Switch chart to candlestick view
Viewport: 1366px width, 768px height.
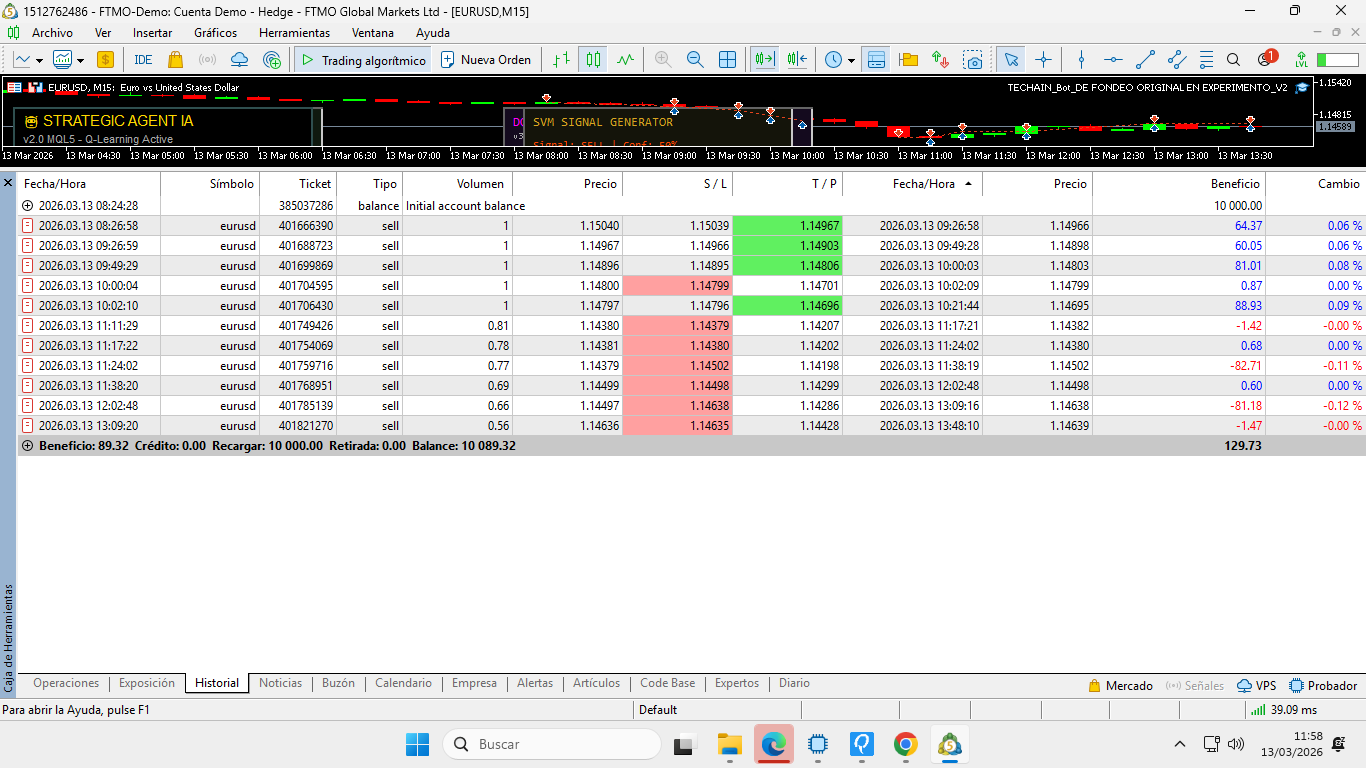(x=594, y=60)
